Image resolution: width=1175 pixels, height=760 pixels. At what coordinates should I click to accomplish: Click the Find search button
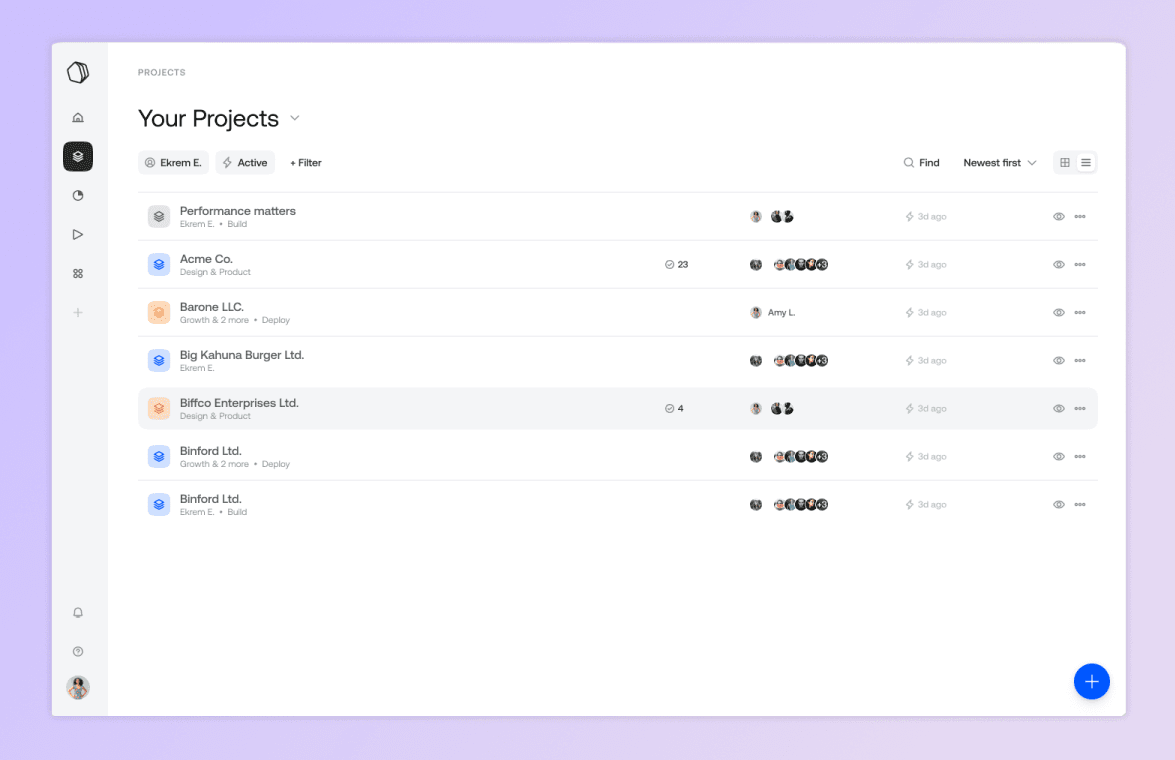(921, 163)
